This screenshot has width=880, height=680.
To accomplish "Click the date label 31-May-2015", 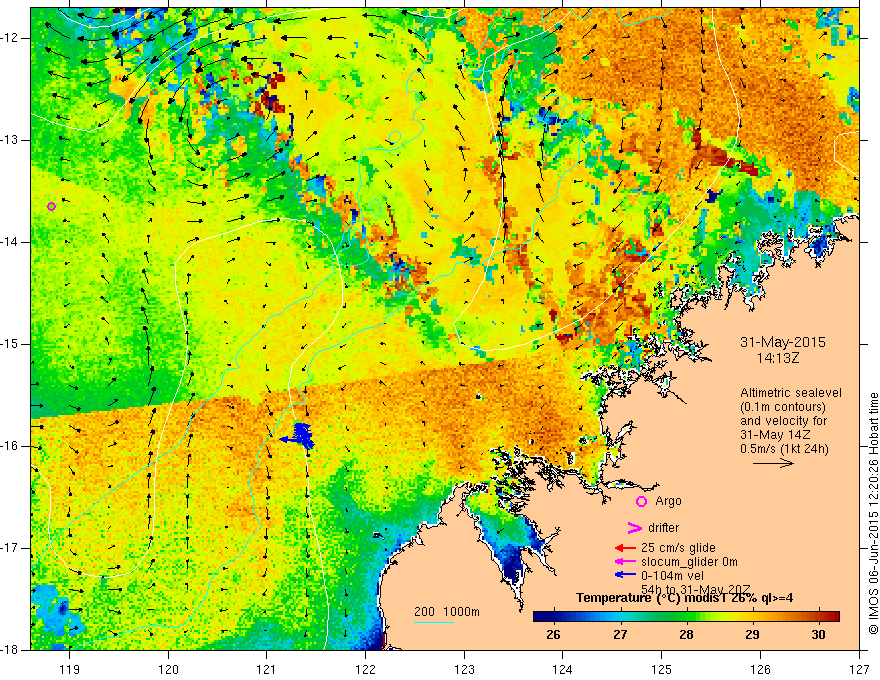I will point(782,342).
